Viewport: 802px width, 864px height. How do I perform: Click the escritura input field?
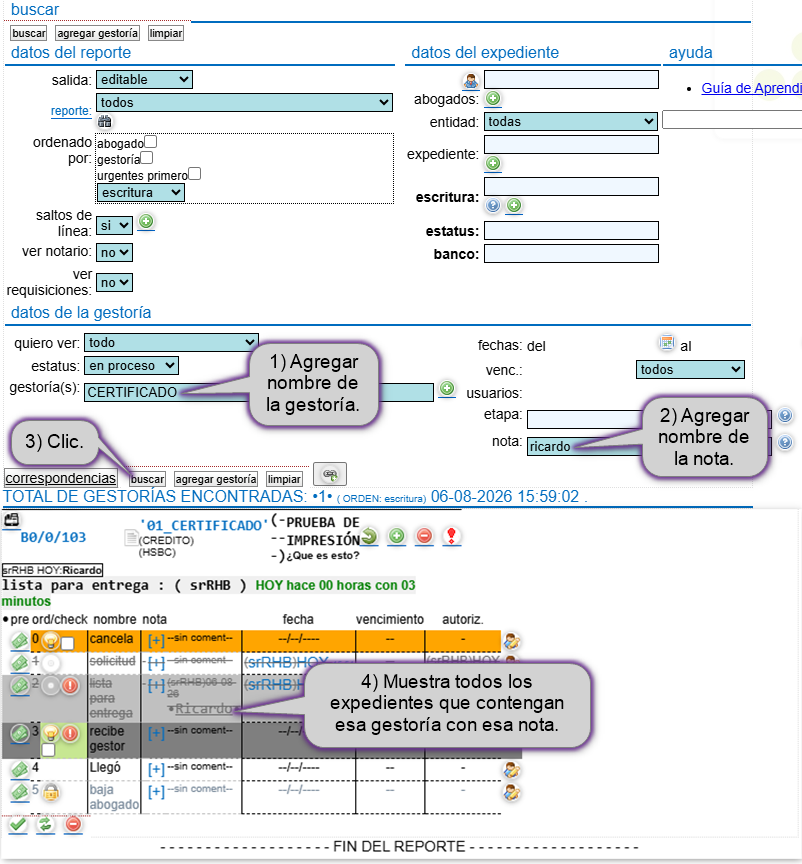pos(571,187)
